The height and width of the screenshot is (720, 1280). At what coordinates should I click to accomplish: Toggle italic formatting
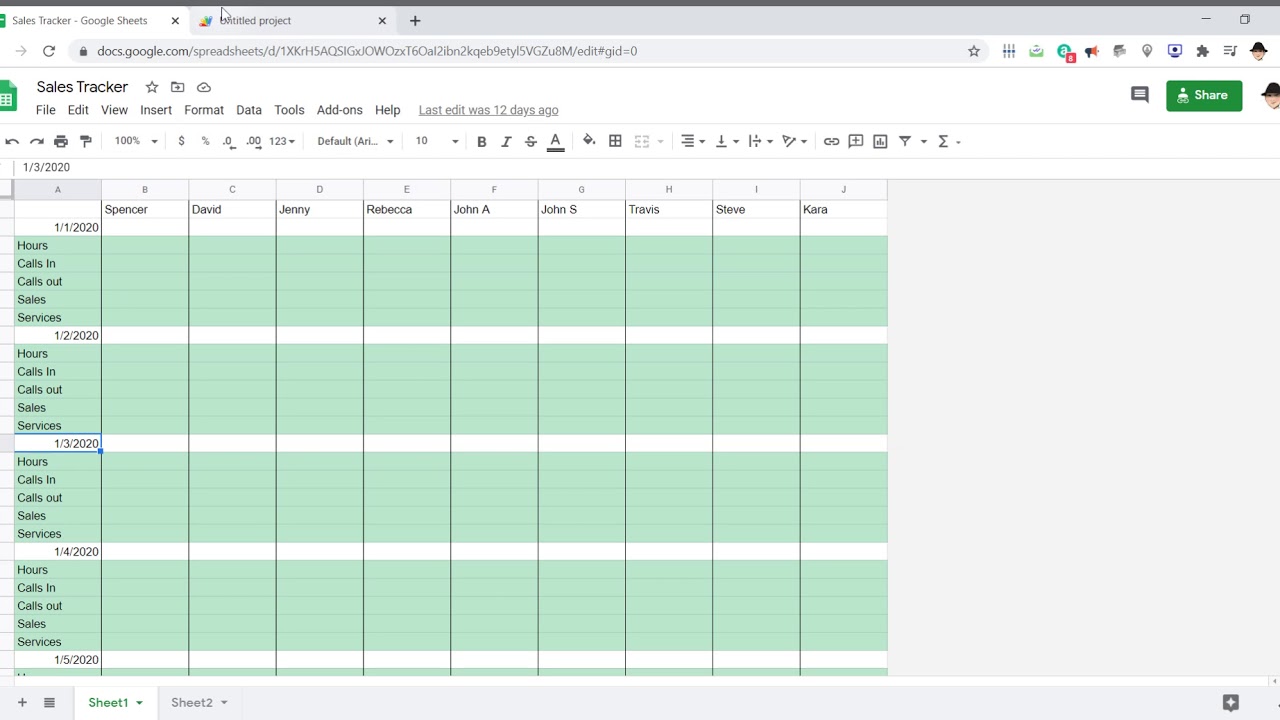506,141
